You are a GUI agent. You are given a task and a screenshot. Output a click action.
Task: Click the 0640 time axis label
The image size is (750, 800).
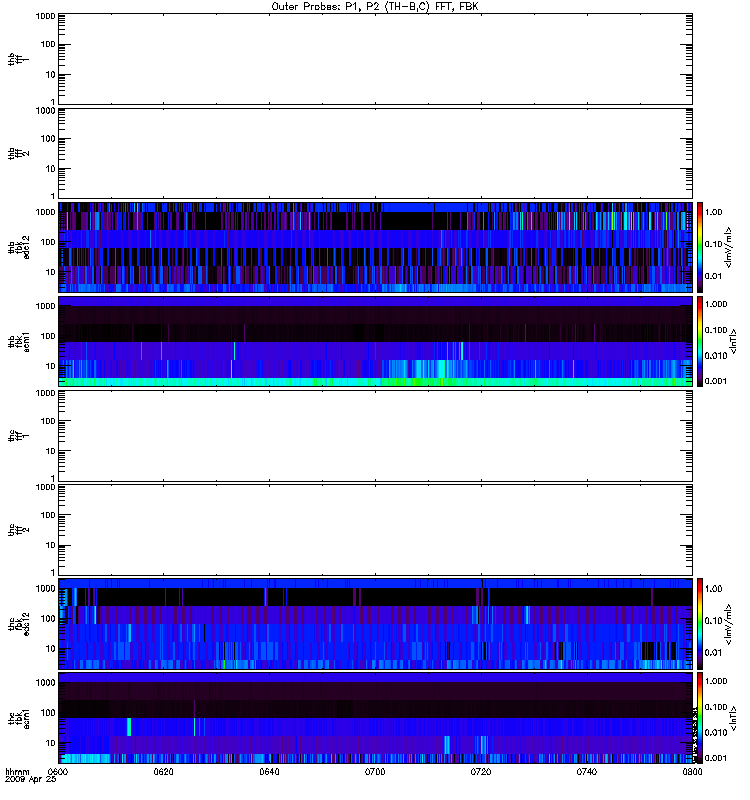pyautogui.click(x=269, y=771)
